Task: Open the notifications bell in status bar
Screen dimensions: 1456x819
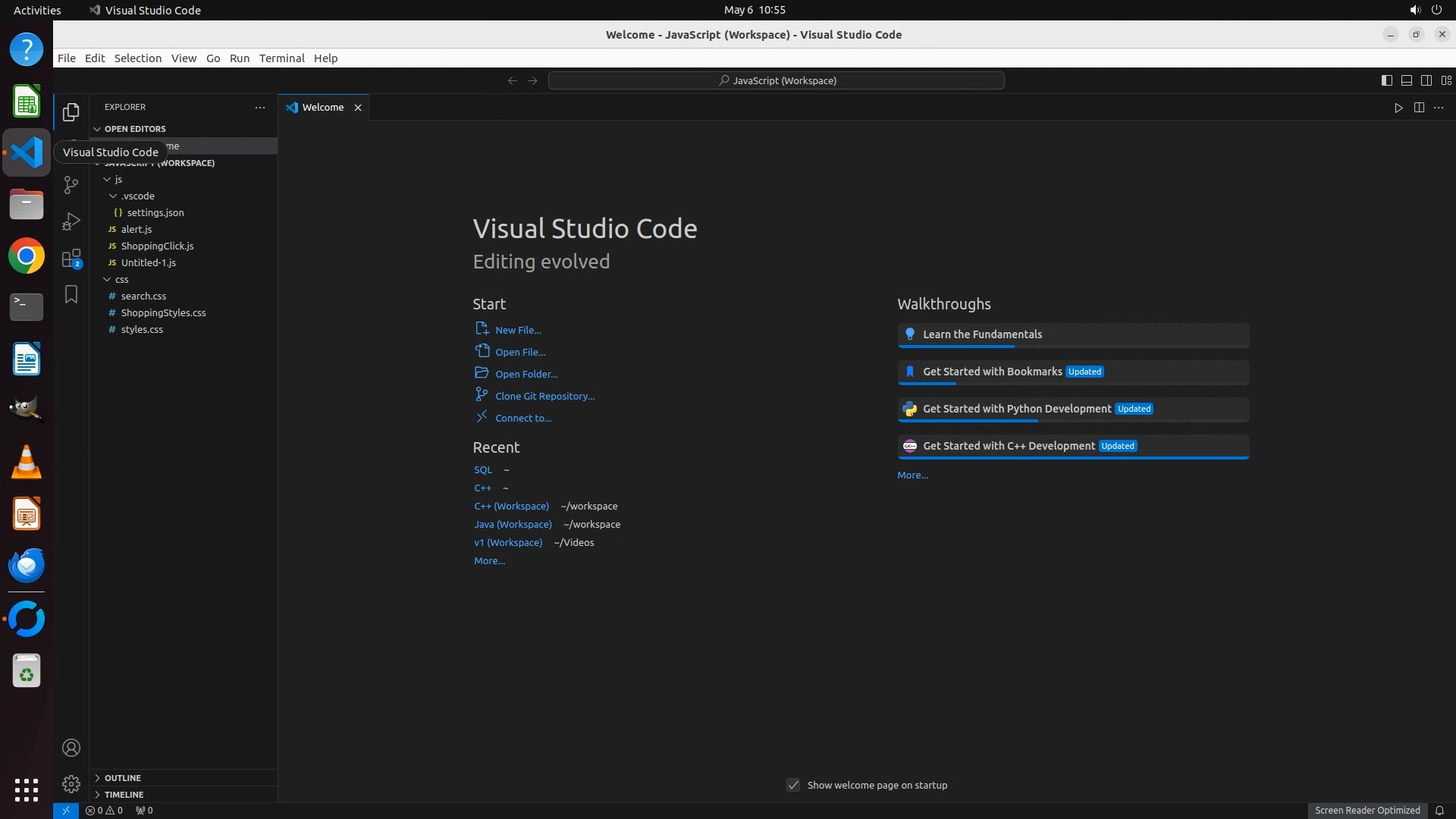Action: point(1439,810)
